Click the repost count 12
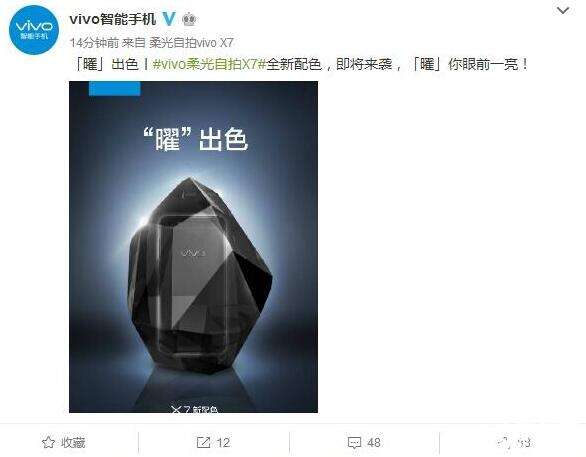 tap(223, 443)
